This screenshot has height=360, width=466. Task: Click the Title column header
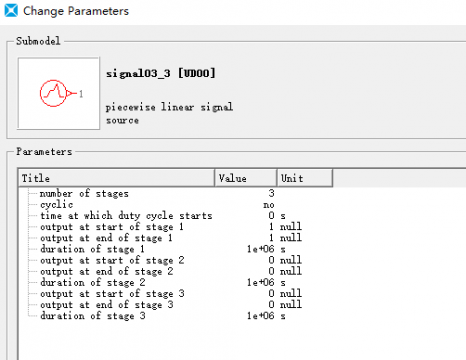point(116,178)
